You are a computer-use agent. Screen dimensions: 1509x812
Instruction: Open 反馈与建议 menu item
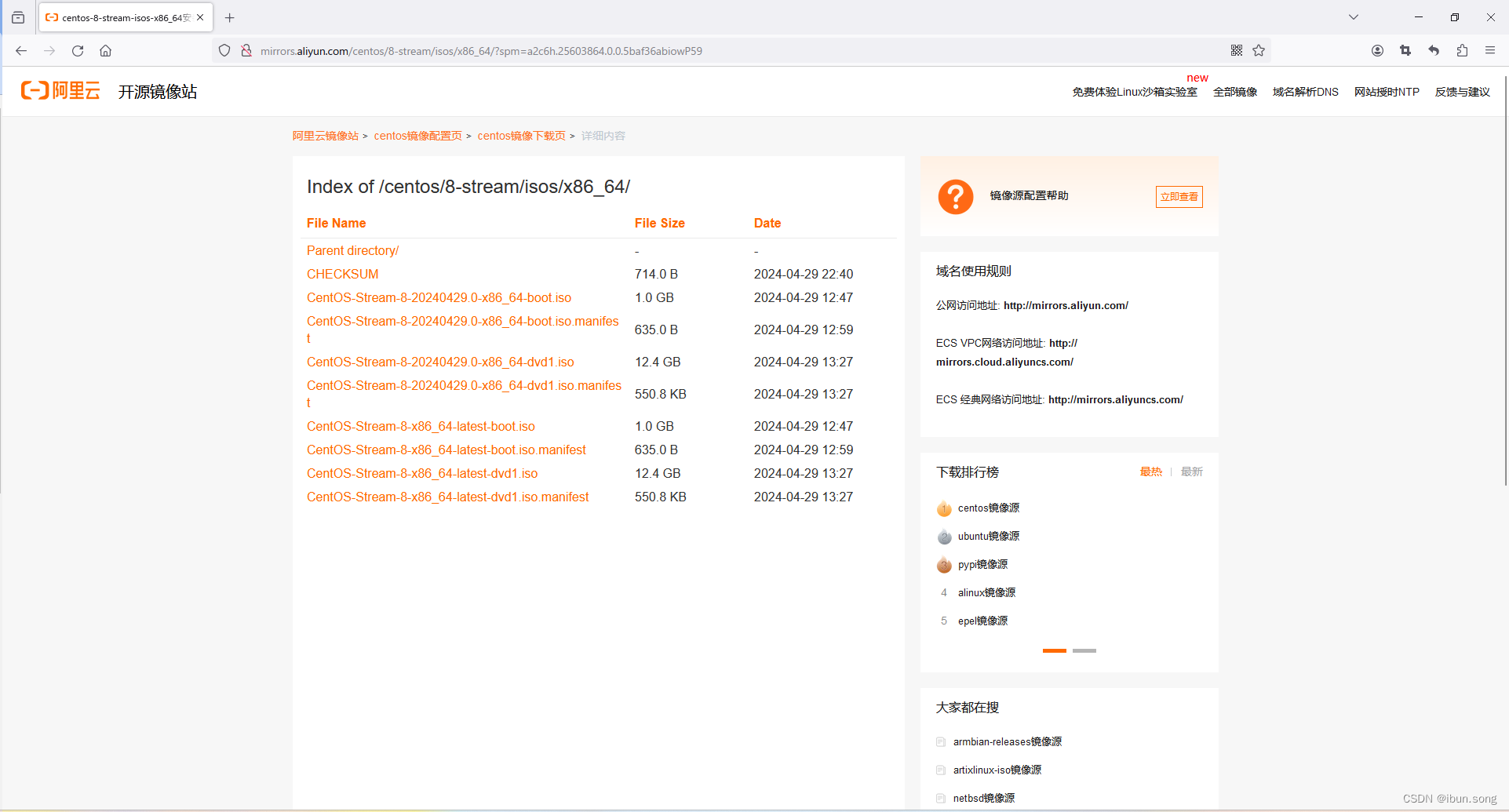click(x=1463, y=92)
